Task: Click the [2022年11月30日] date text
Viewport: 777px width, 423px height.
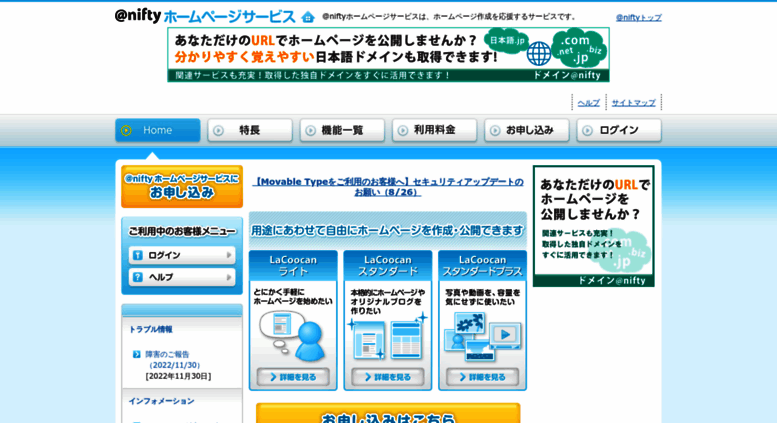Action: pyautogui.click(x=178, y=376)
